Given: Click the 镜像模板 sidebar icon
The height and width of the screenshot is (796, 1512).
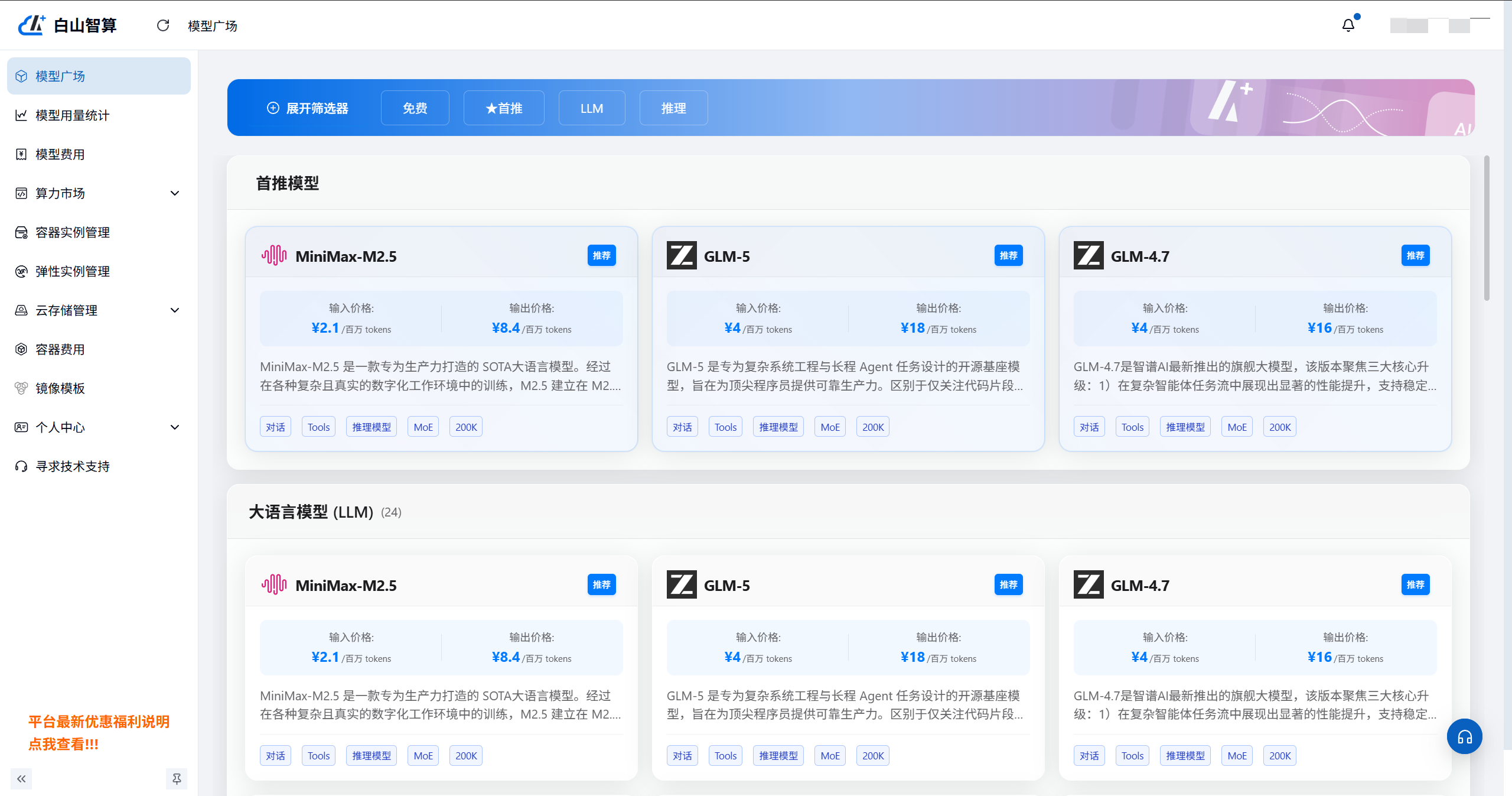Looking at the screenshot, I should 21,388.
